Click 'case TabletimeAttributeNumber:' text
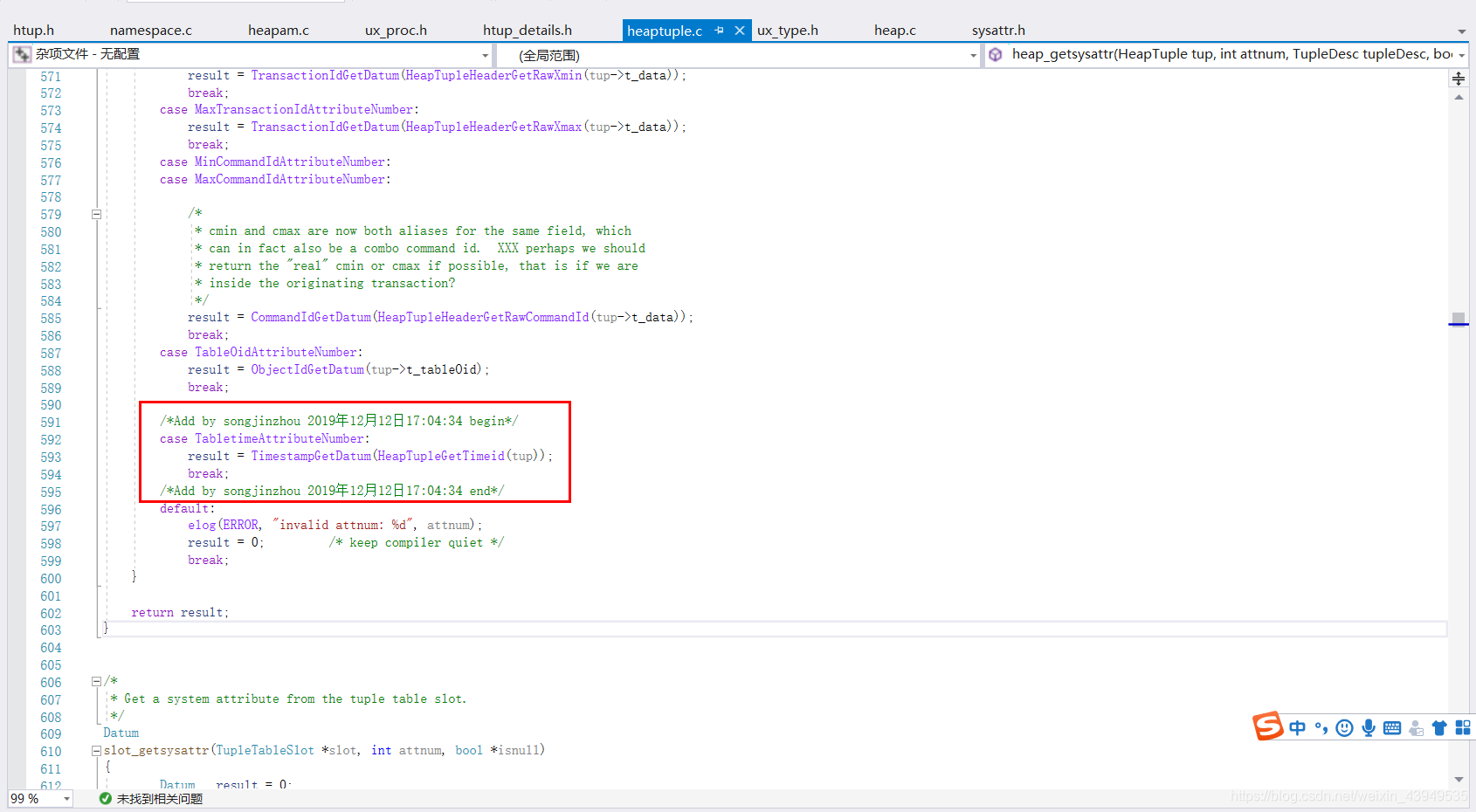This screenshot has height=812, width=1476. coord(265,439)
